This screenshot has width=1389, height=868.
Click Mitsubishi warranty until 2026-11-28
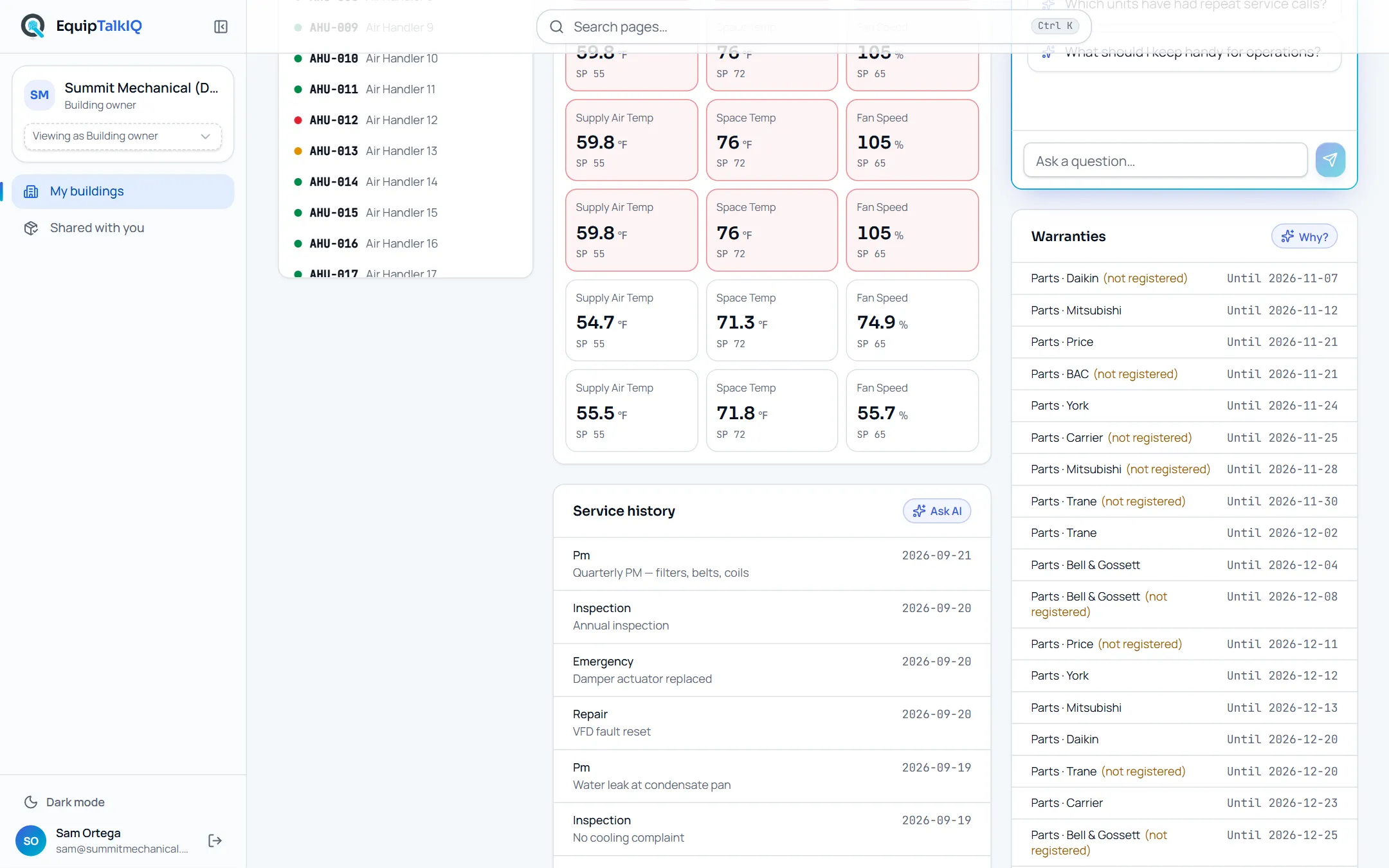click(1185, 469)
